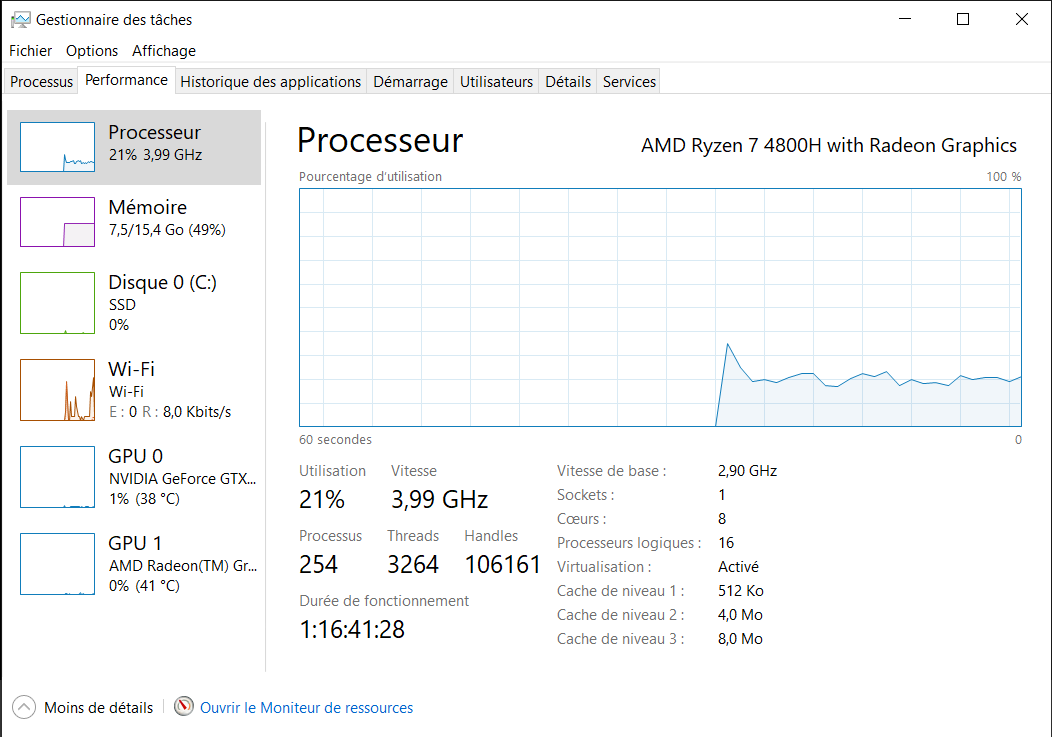Screen dimensions: 1052x737
Task: Click the Processeur mini graph thumbnail
Action: coord(57,146)
